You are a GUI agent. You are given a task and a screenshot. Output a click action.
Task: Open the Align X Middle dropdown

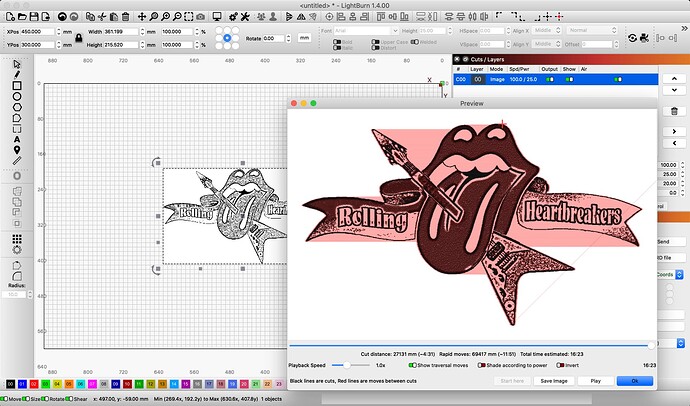tap(547, 30)
